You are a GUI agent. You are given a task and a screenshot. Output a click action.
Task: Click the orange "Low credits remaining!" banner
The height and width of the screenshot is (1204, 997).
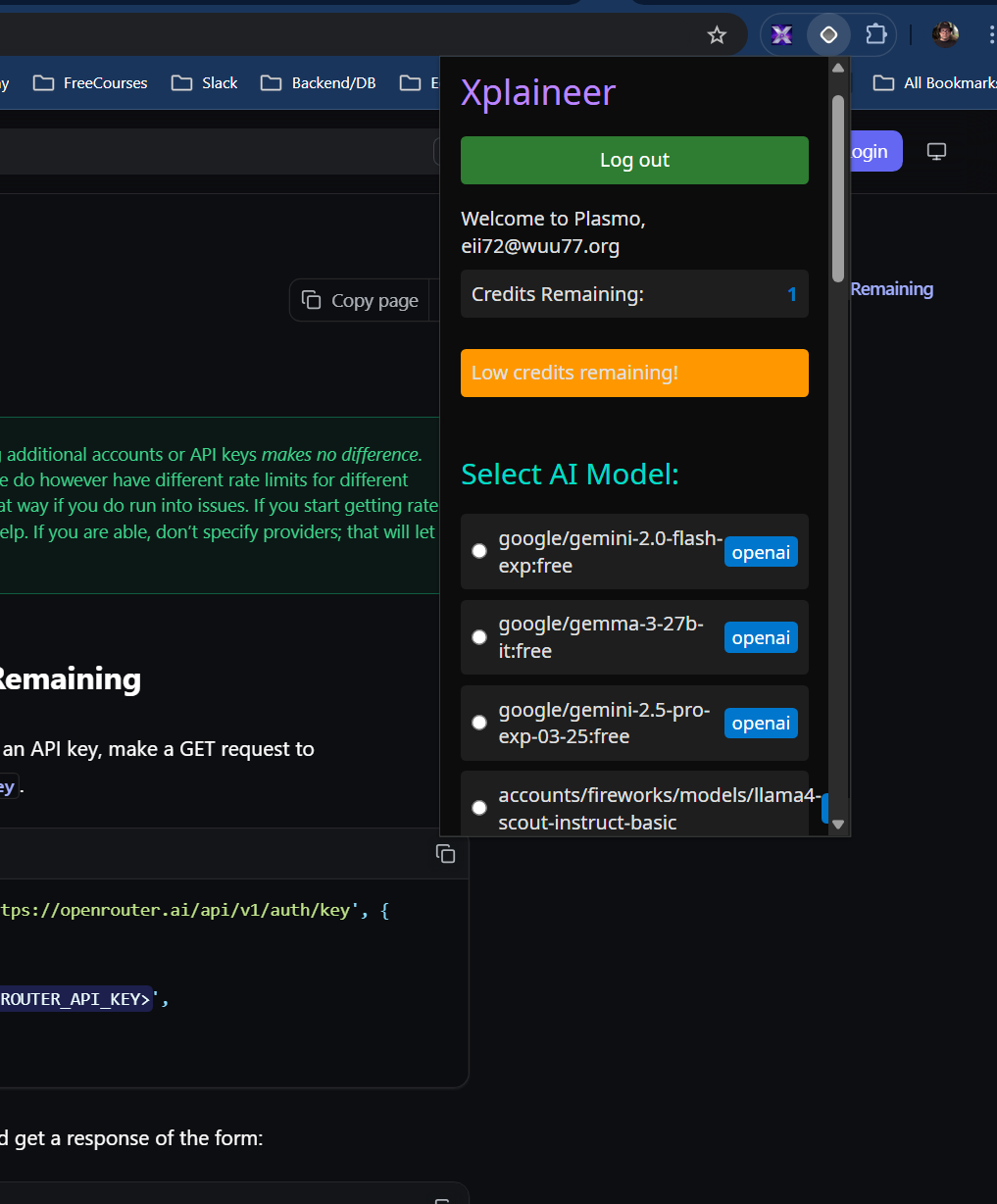[x=634, y=373]
